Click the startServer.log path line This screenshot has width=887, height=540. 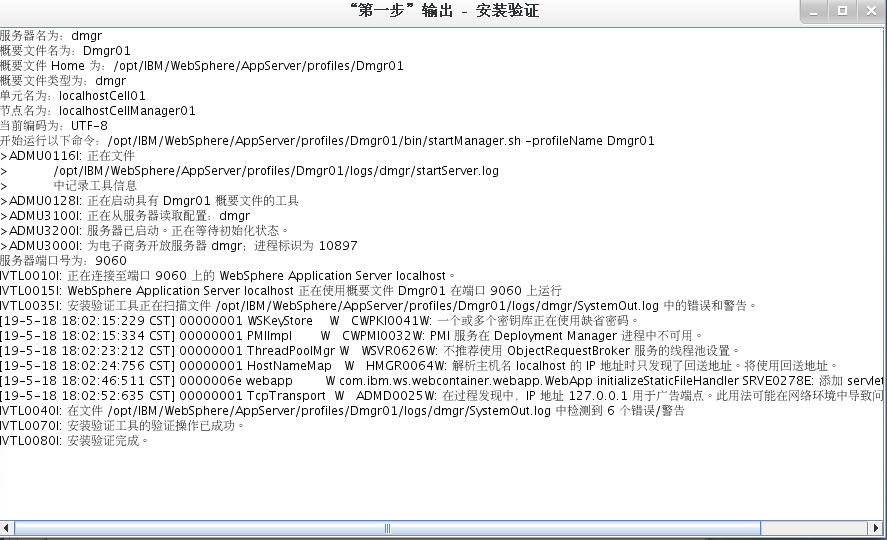249,171
